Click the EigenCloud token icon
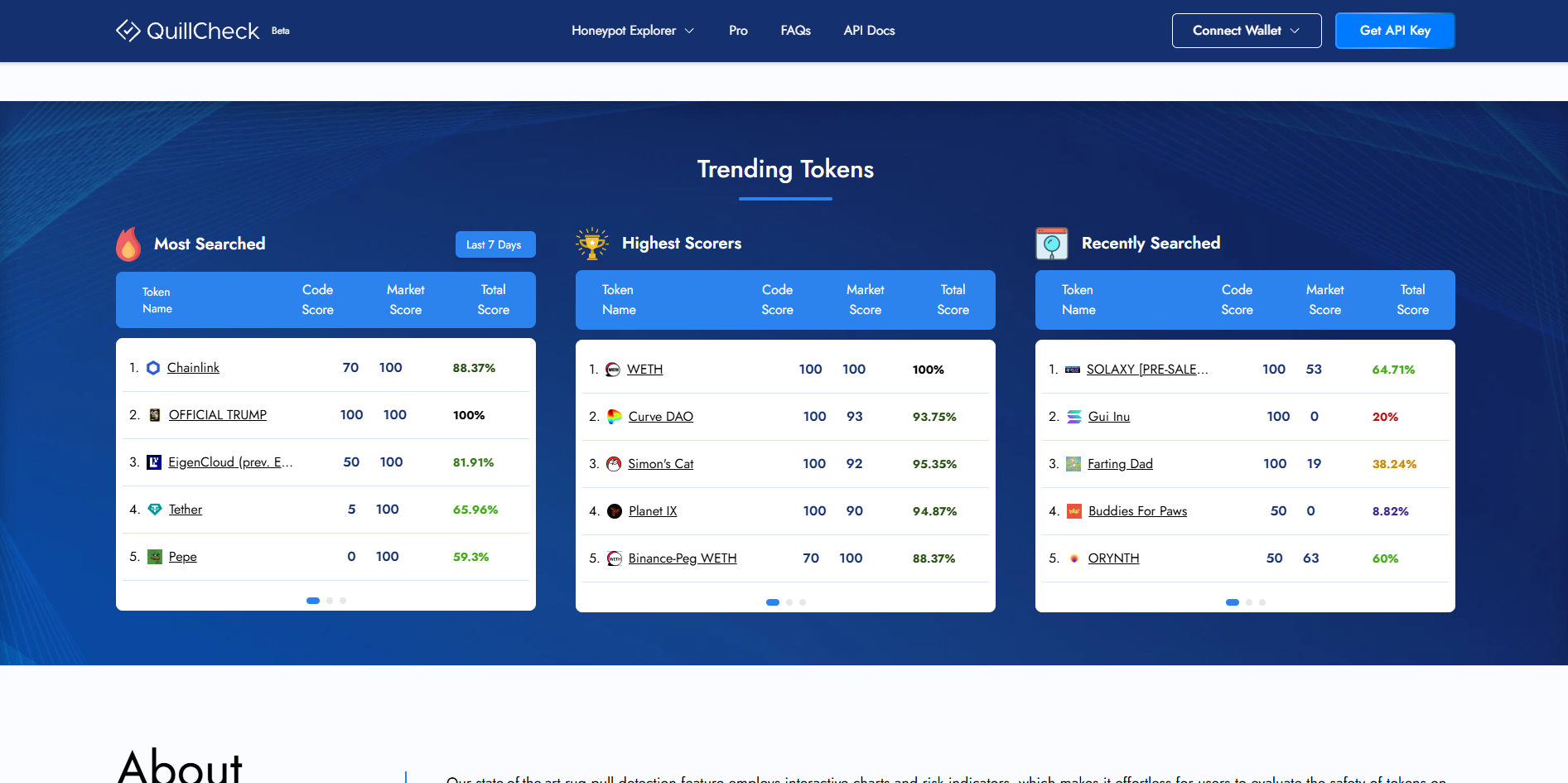The width and height of the screenshot is (1568, 783). (154, 462)
